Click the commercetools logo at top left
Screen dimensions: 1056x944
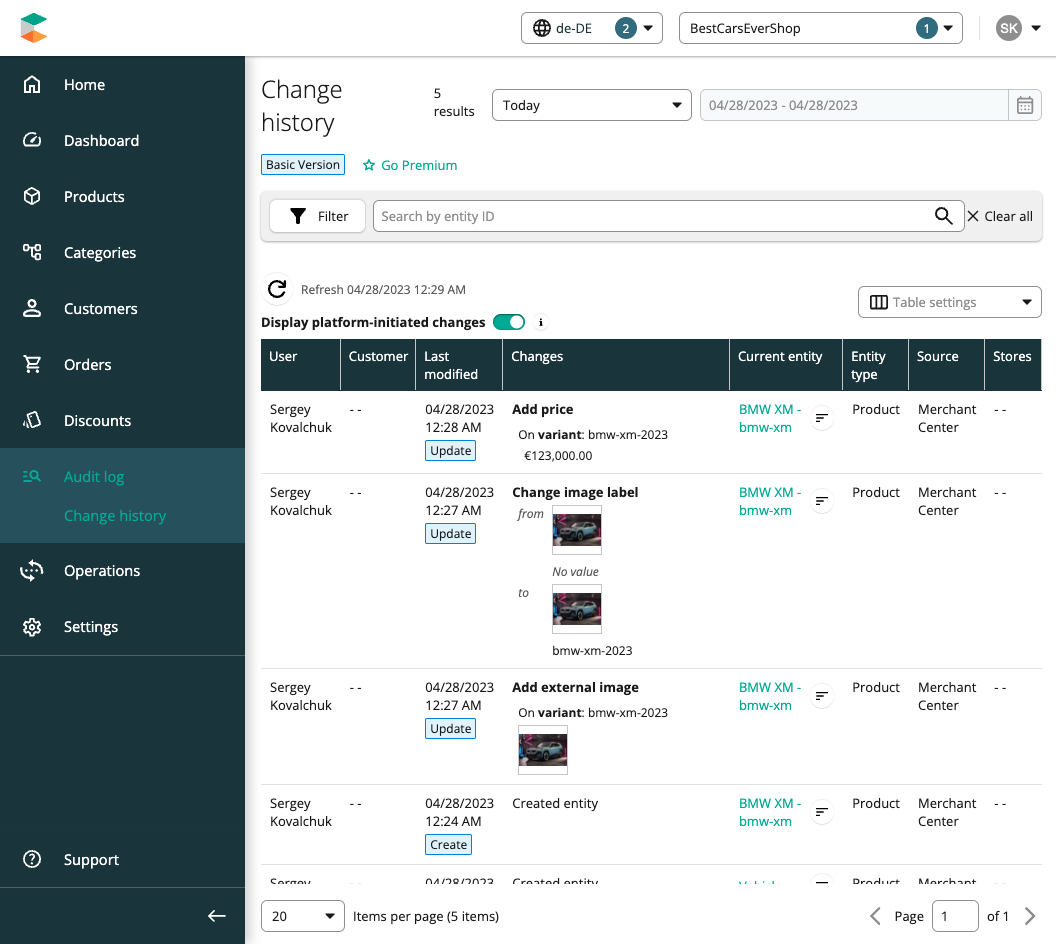pos(33,28)
